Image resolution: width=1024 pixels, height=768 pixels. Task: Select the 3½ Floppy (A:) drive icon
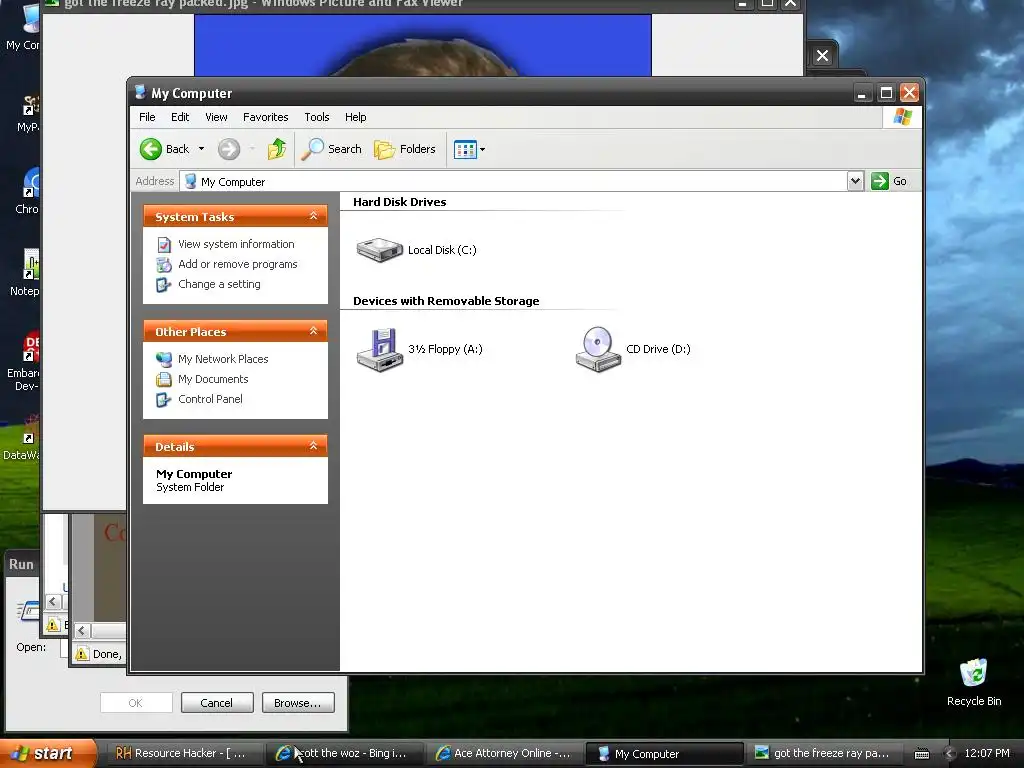point(379,350)
